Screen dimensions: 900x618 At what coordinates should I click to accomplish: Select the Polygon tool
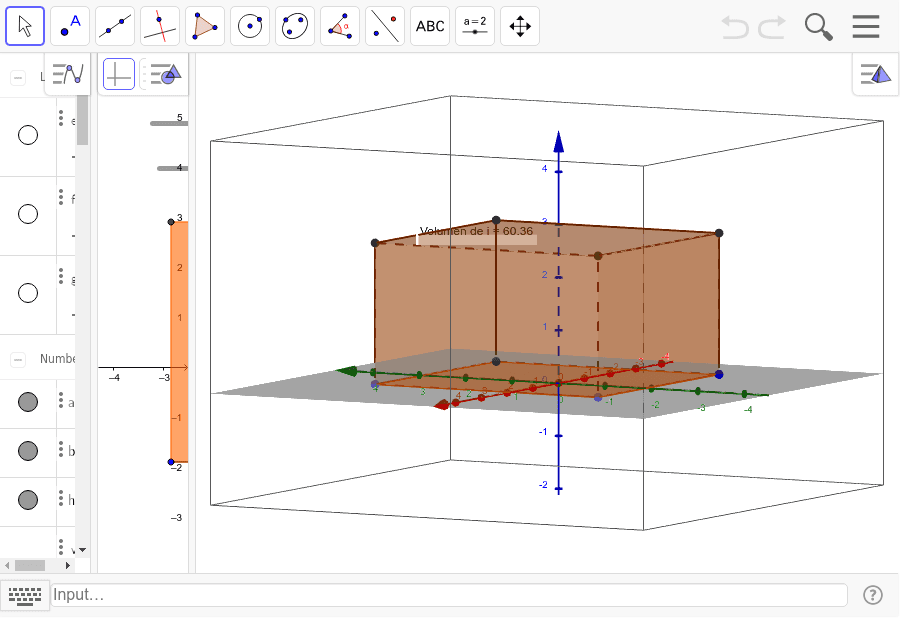pyautogui.click(x=205, y=26)
